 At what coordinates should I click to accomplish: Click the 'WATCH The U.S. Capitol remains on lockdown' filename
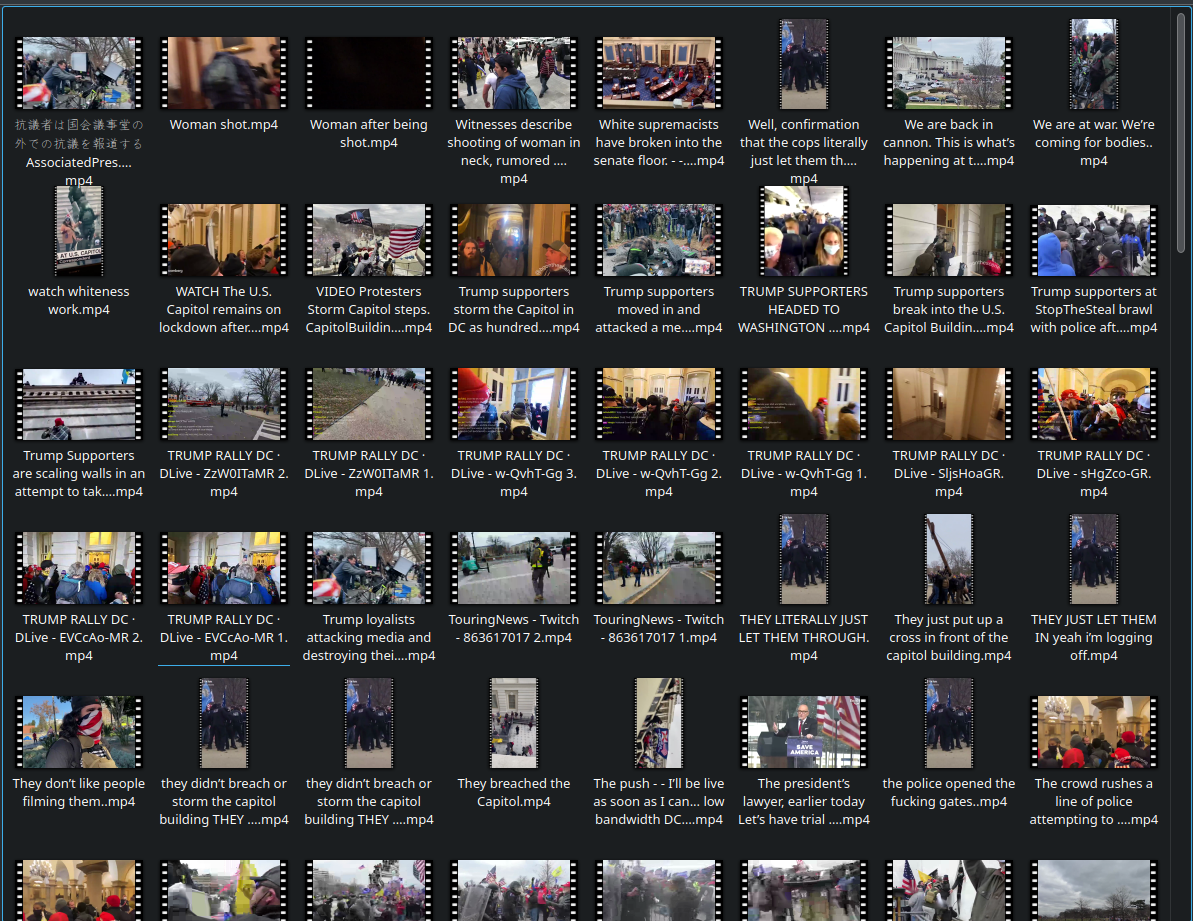224,310
